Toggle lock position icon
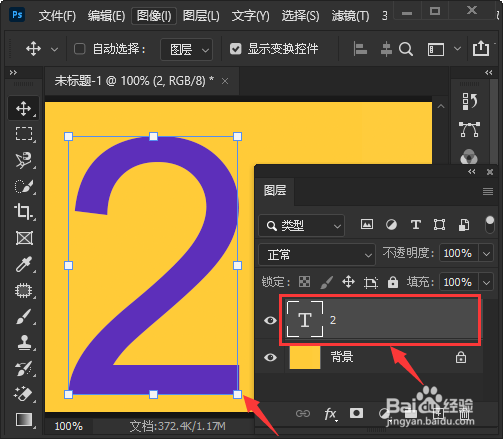This screenshot has width=503, height=439. pos(348,282)
